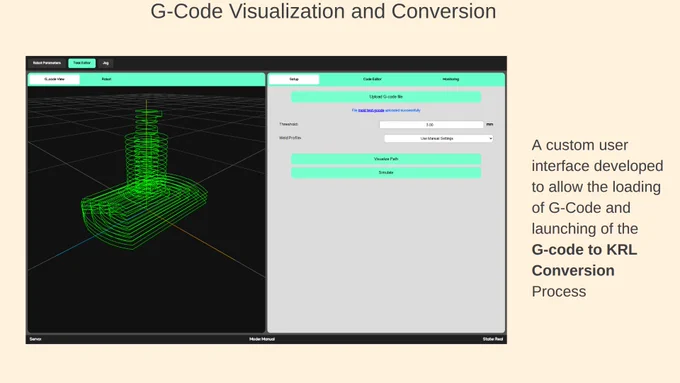
Task: Click the 'Servo' status bar text
Action: pos(36,339)
